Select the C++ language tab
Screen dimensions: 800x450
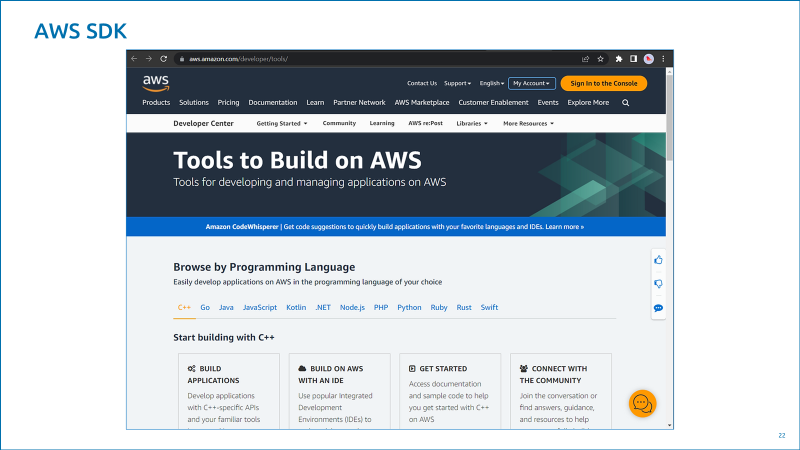184,307
